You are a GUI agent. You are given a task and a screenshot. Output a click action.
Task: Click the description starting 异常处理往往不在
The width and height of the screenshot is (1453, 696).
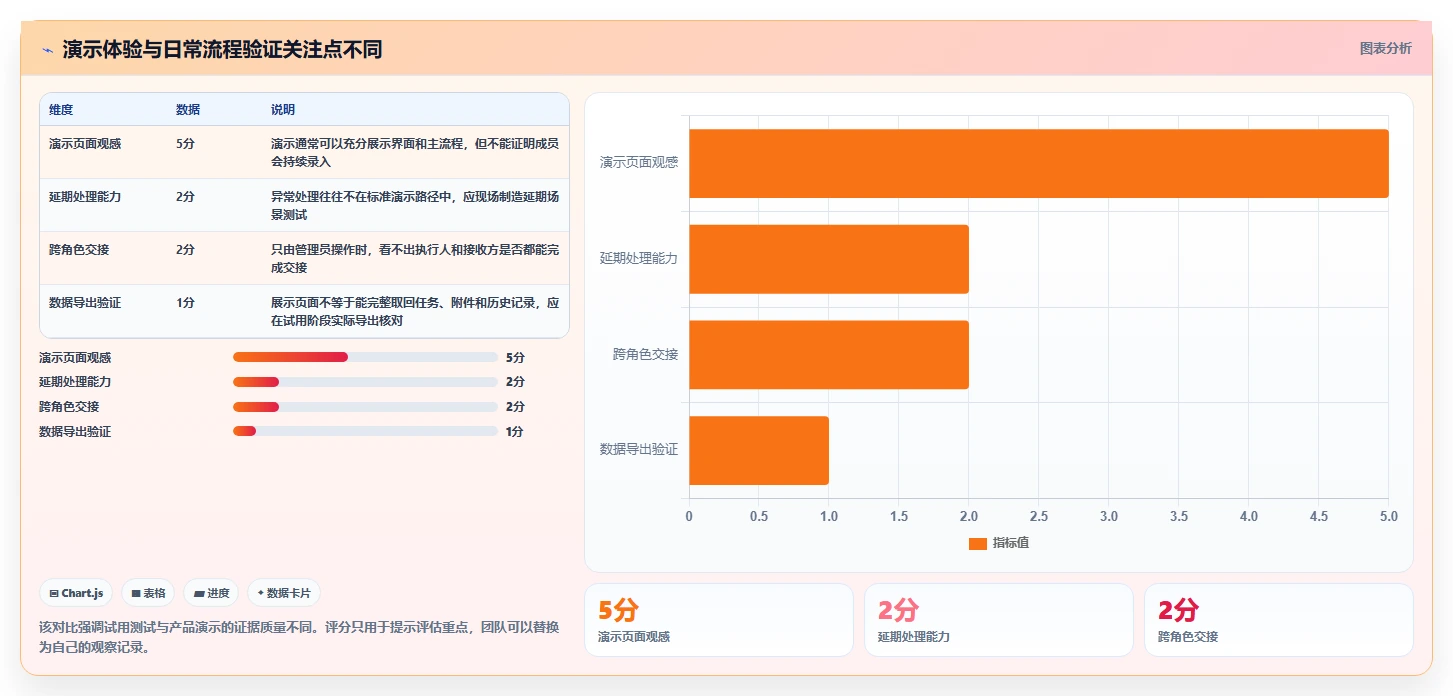415,206
